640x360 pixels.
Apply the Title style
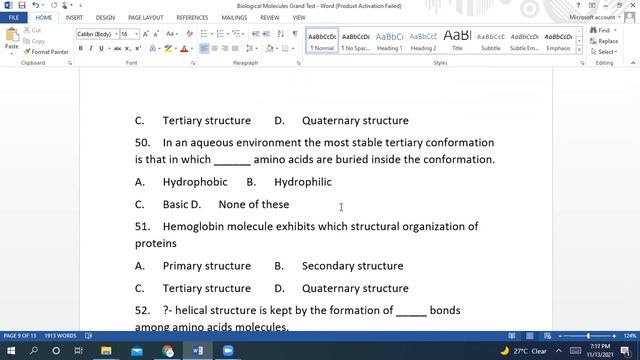pyautogui.click(x=457, y=41)
